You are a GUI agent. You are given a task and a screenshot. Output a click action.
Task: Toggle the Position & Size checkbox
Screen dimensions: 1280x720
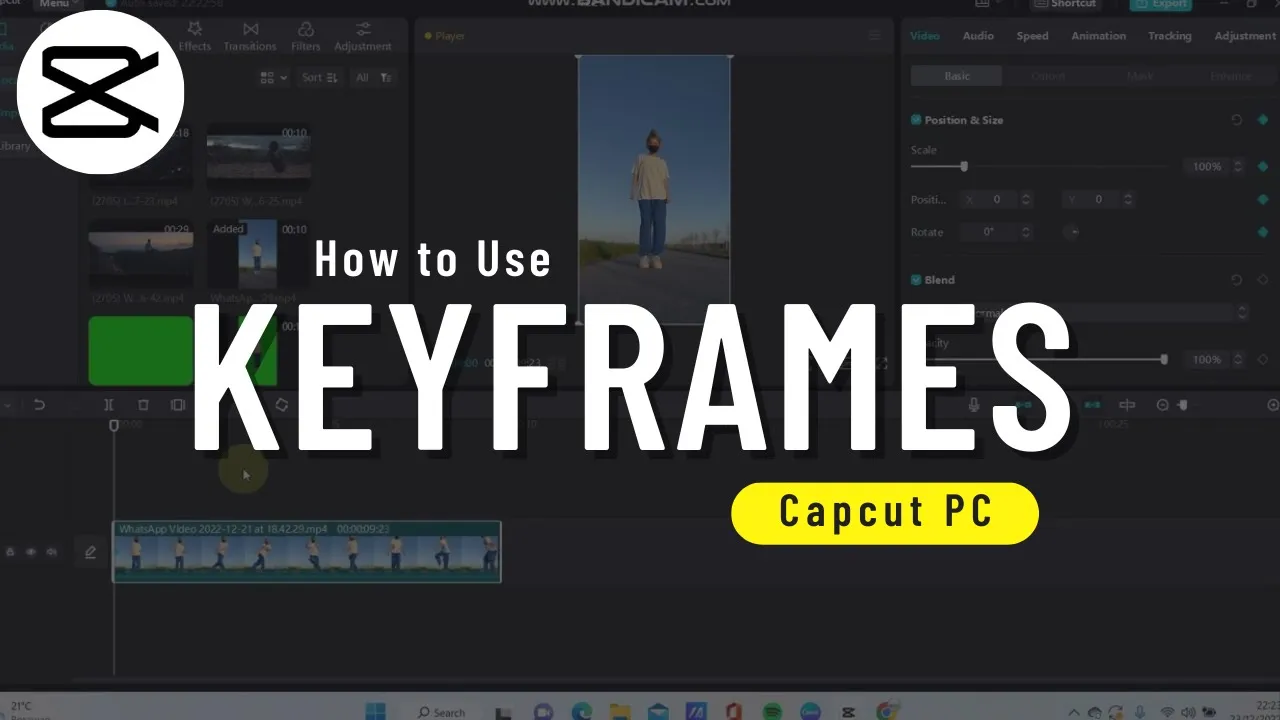click(x=916, y=120)
